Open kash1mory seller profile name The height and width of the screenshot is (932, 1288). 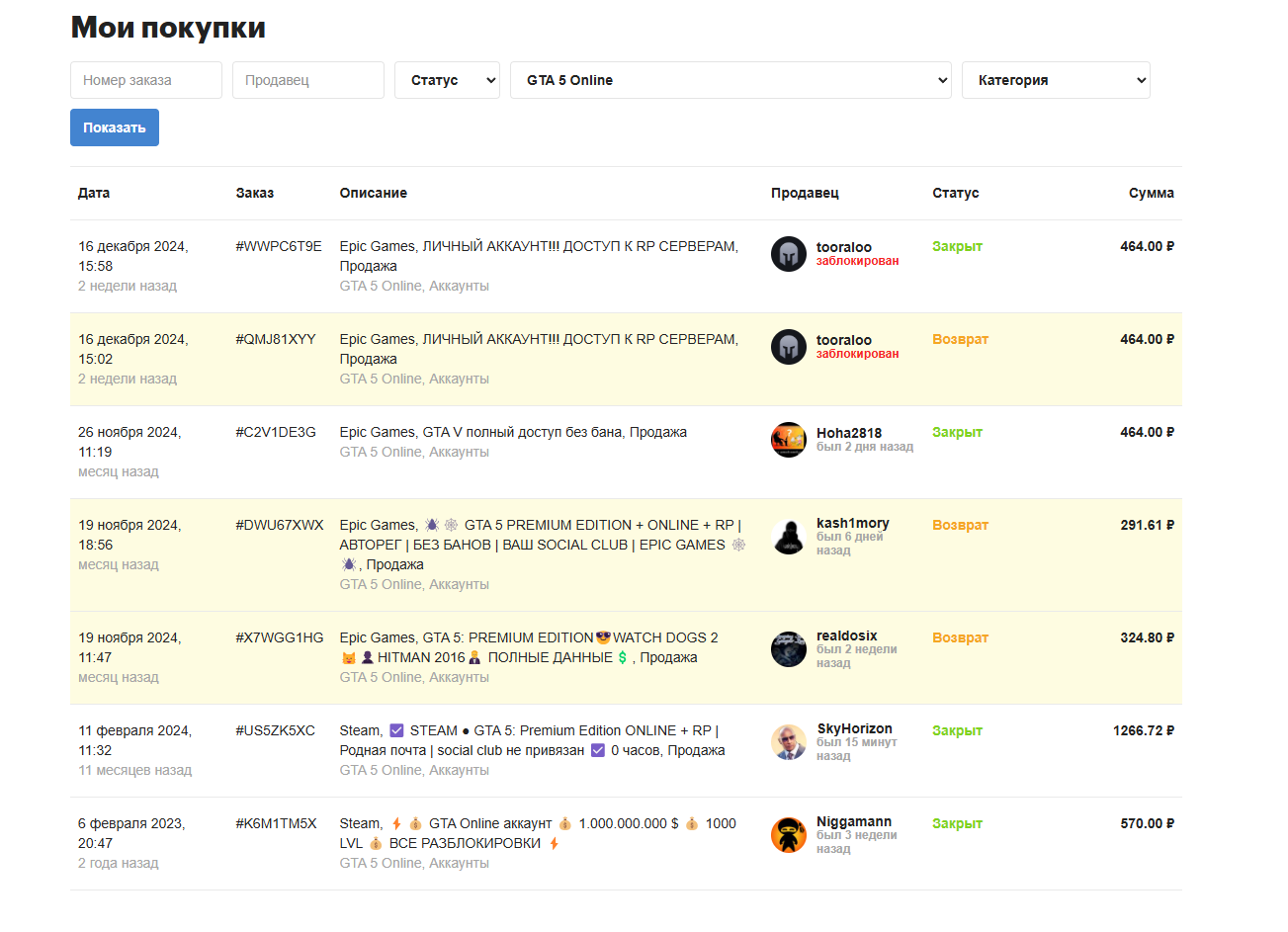(x=853, y=523)
